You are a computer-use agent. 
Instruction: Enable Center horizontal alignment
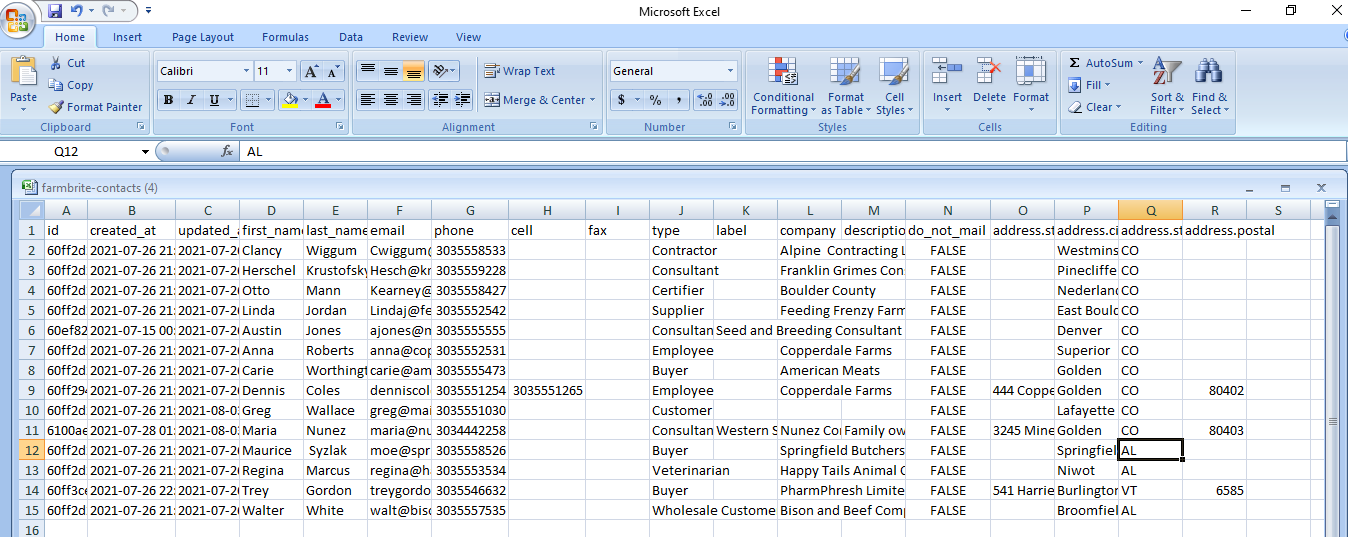coord(391,100)
